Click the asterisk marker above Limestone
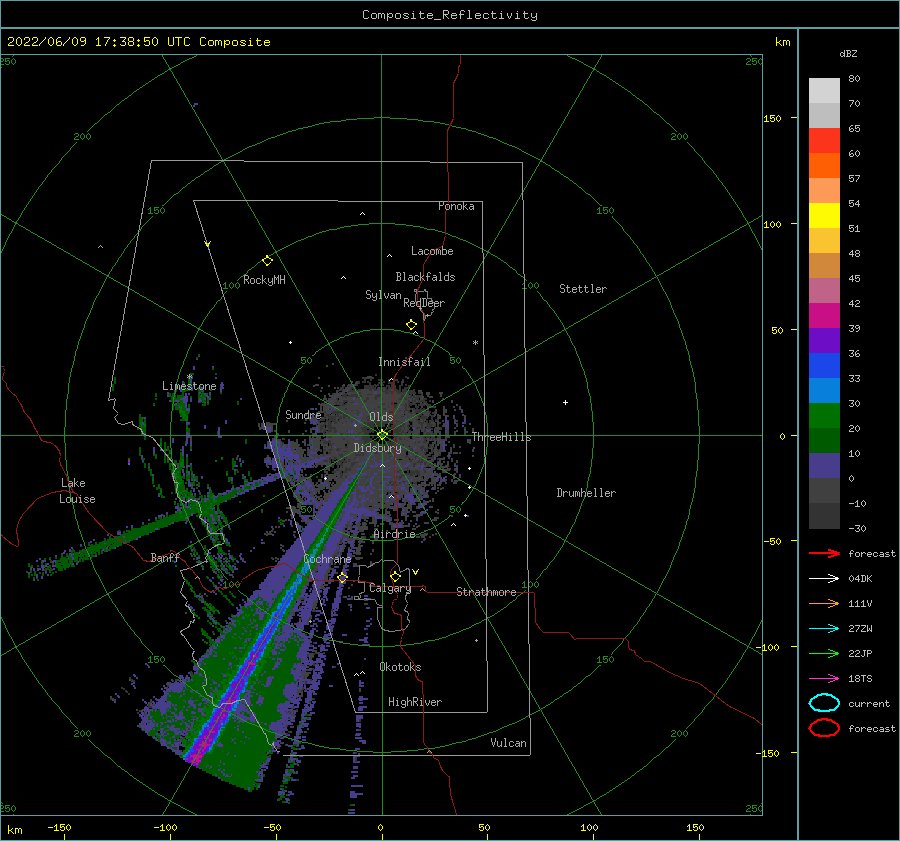 pyautogui.click(x=189, y=377)
